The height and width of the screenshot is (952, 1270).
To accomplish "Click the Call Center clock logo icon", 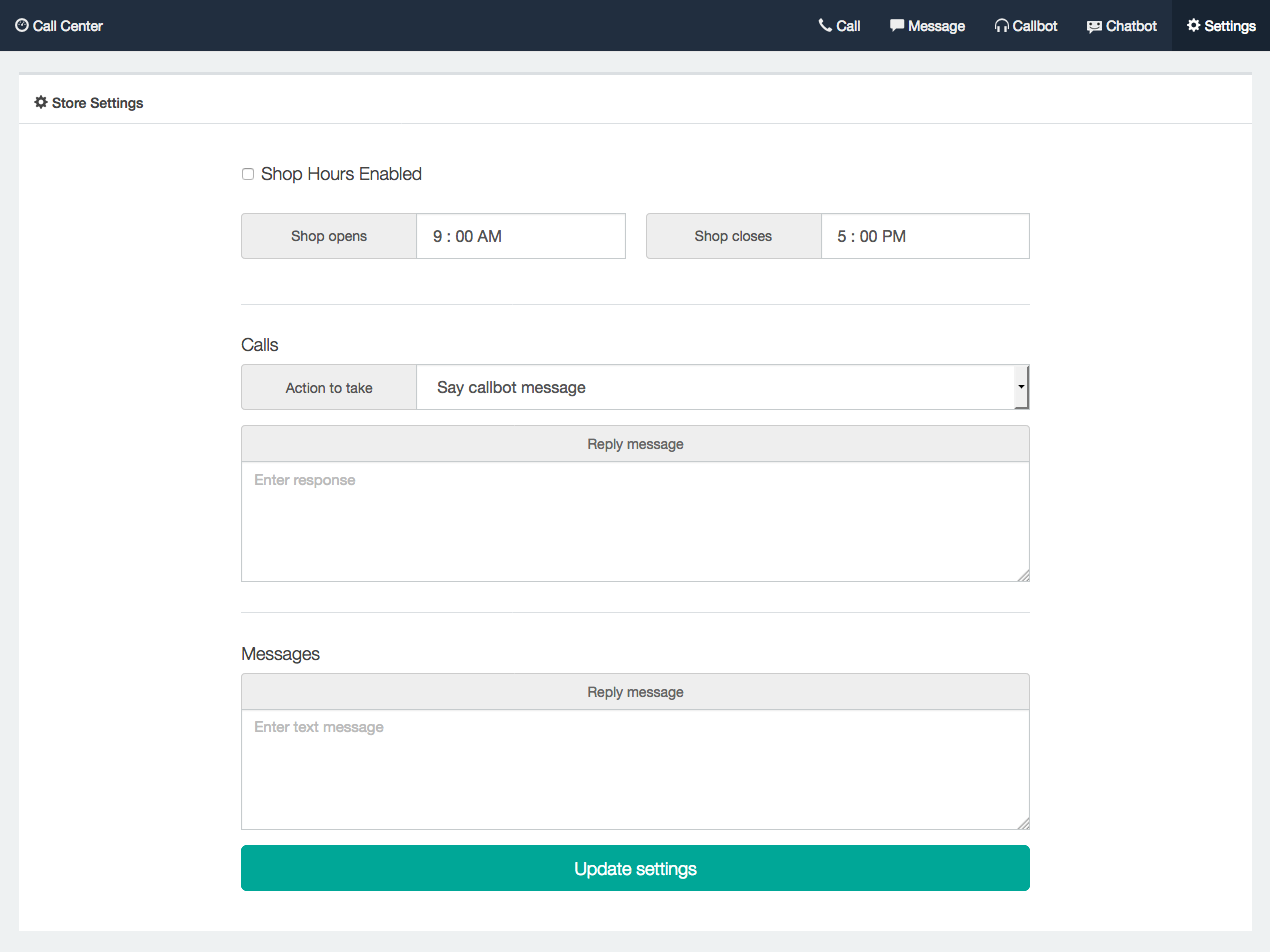I will click(21, 25).
